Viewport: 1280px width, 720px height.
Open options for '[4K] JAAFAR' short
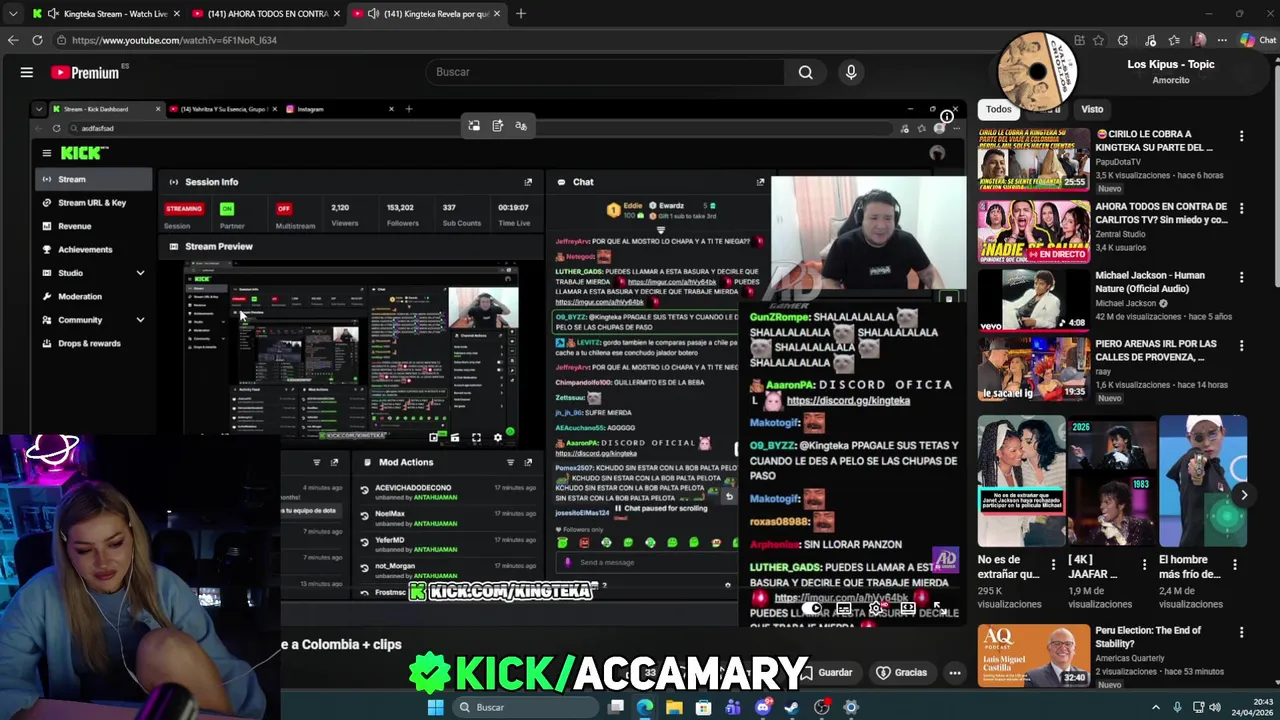1144,564
